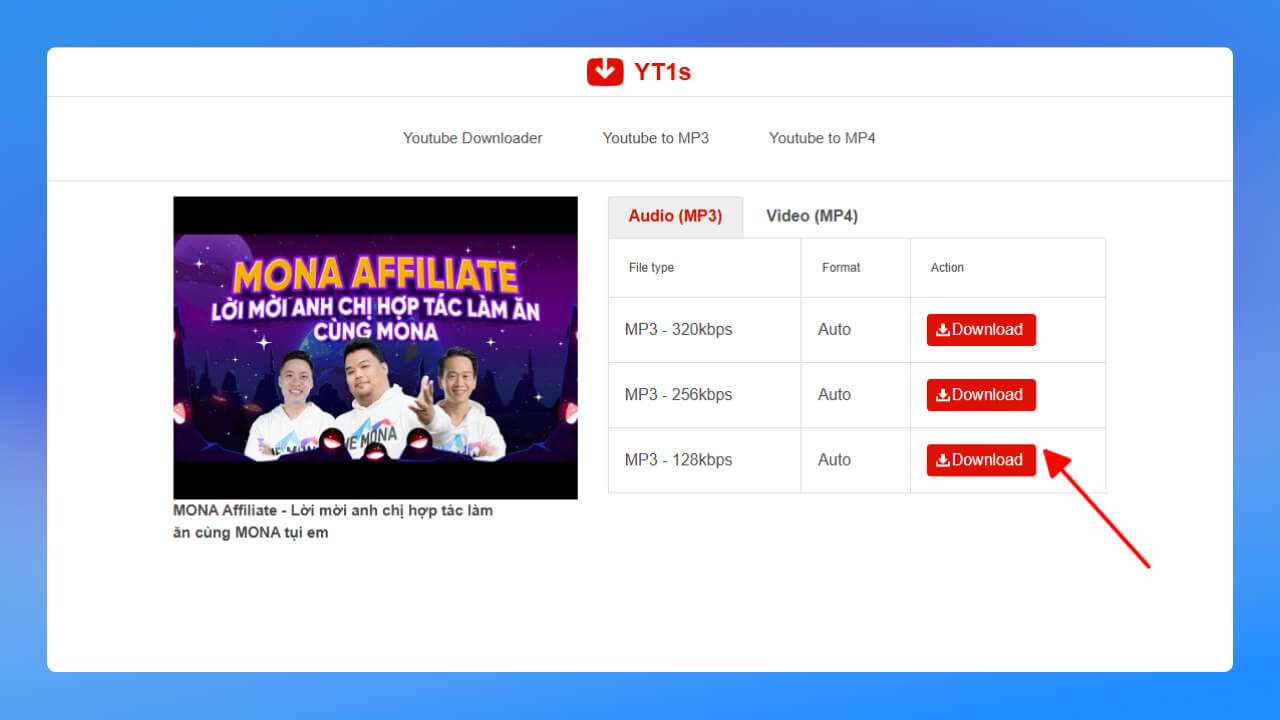The image size is (1280, 720).
Task: Open Youtube to MP4 menu item
Action: click(822, 138)
